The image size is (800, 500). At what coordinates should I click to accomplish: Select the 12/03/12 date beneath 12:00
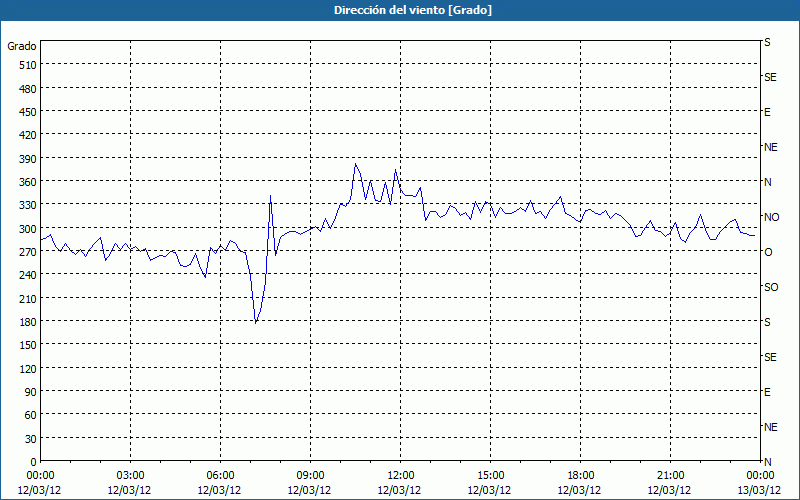coord(399,491)
